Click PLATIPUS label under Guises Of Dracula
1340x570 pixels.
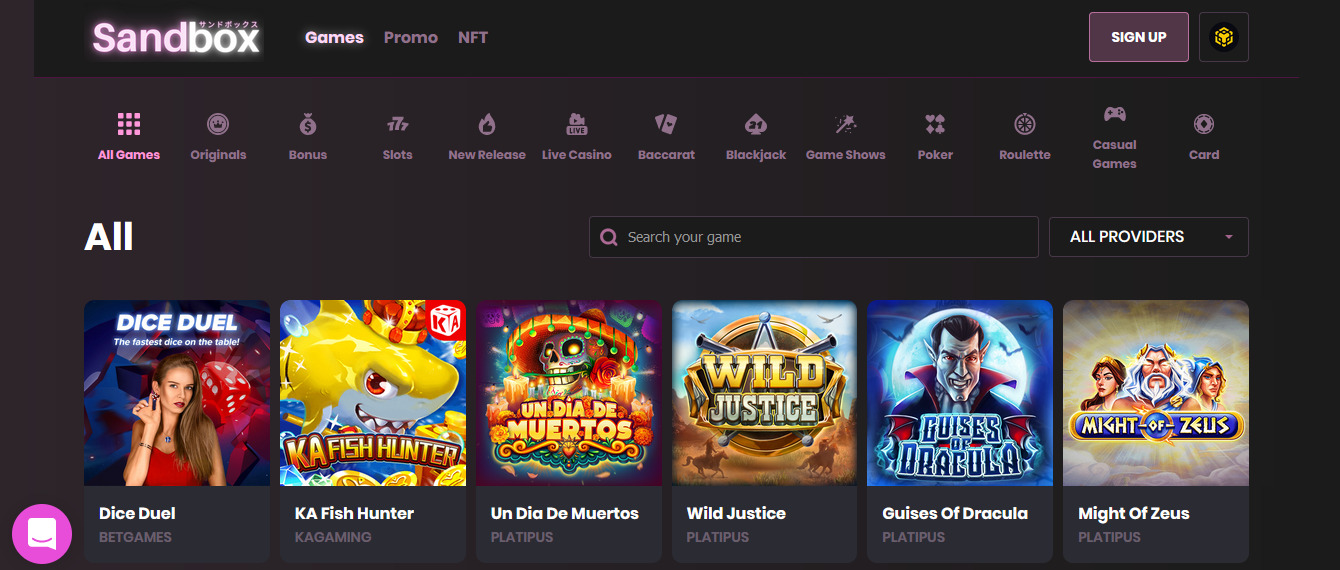(x=914, y=537)
